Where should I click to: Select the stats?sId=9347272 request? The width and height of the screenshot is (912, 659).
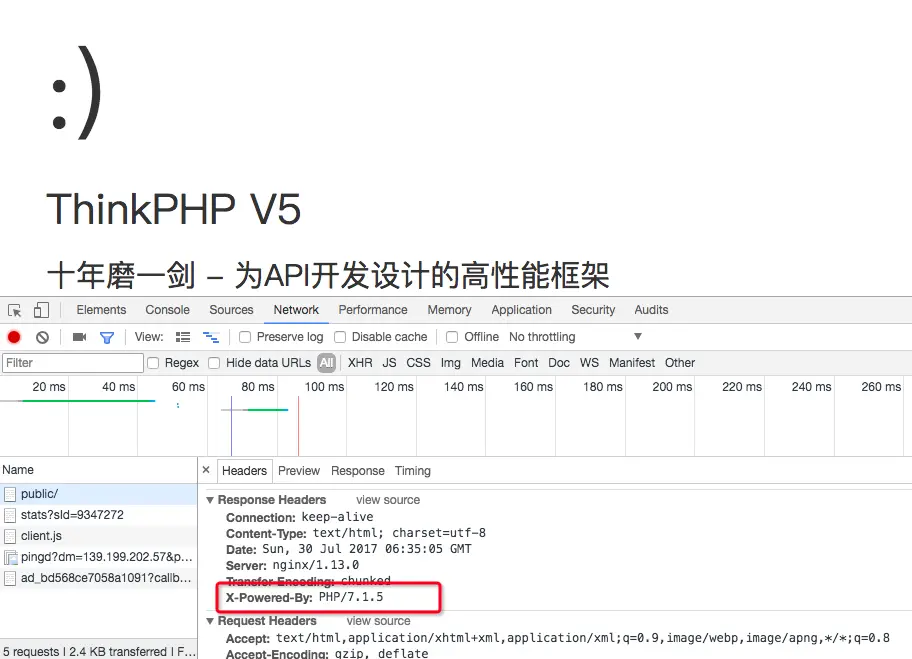[99, 515]
